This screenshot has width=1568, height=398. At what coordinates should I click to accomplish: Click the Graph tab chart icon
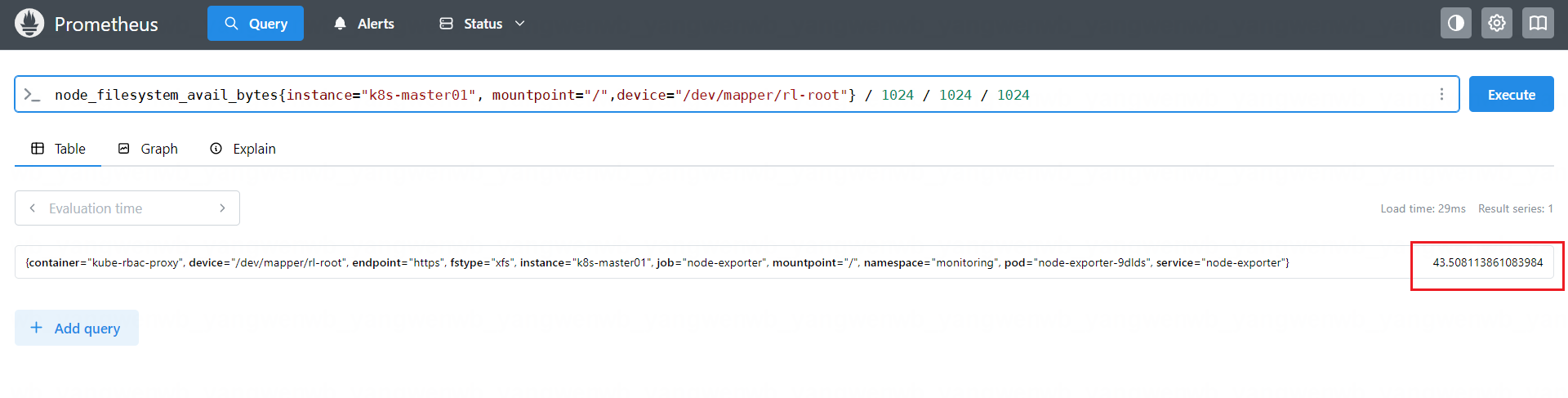click(x=124, y=149)
